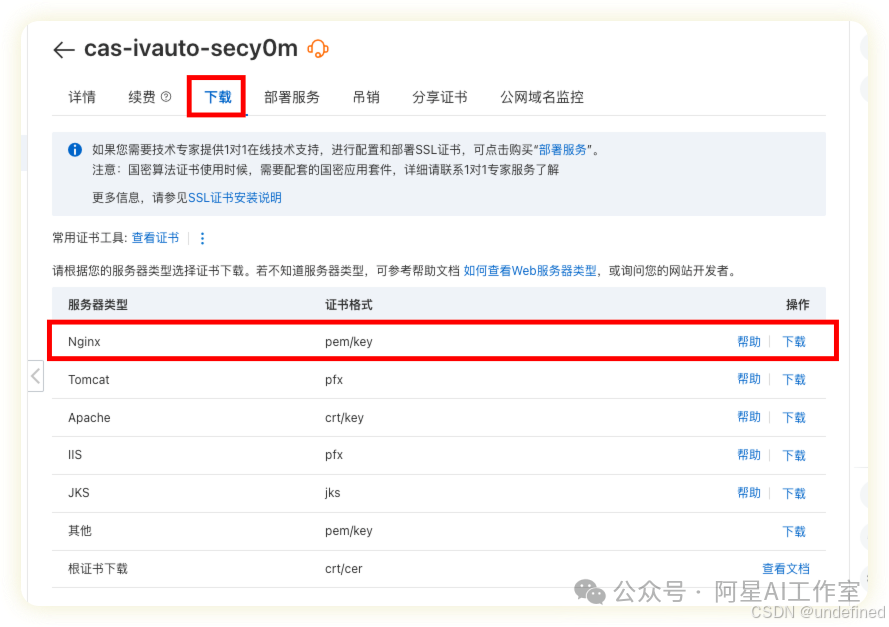Screen dimensions: 889x627
Task: Click the 操作 column header
Action: click(x=798, y=305)
